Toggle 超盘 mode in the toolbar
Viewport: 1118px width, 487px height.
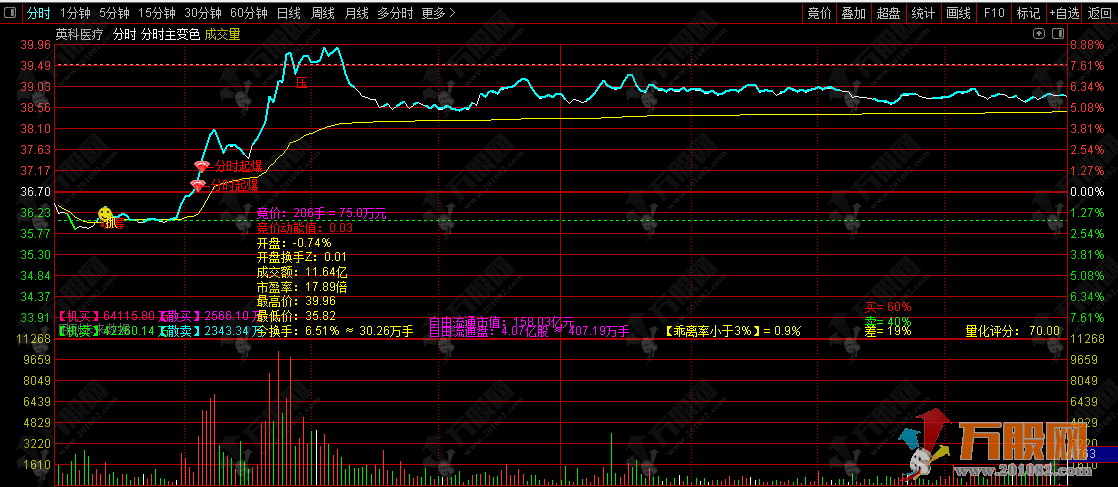pyautogui.click(x=888, y=13)
